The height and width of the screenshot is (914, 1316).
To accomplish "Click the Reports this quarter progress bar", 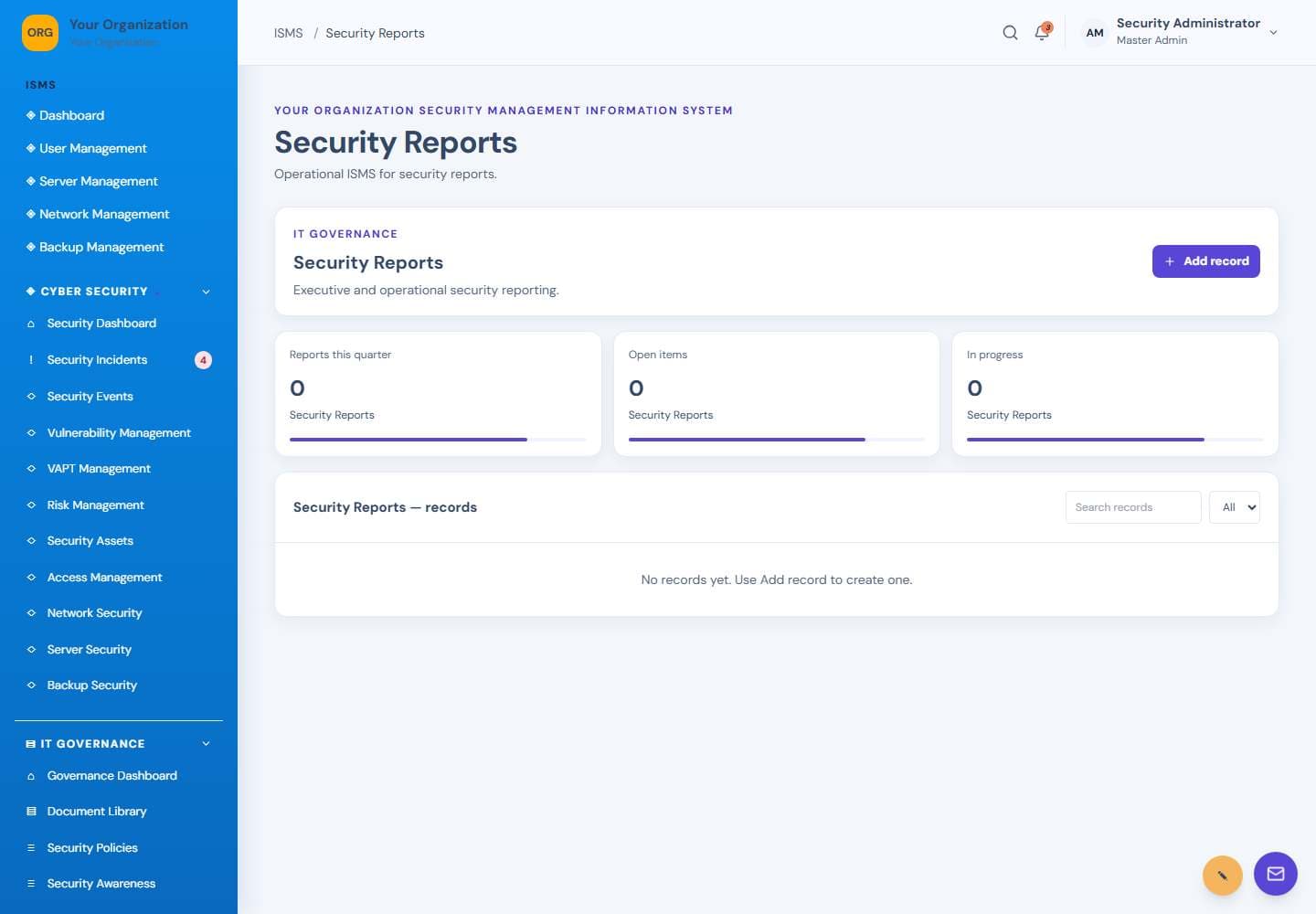I will pos(438,440).
